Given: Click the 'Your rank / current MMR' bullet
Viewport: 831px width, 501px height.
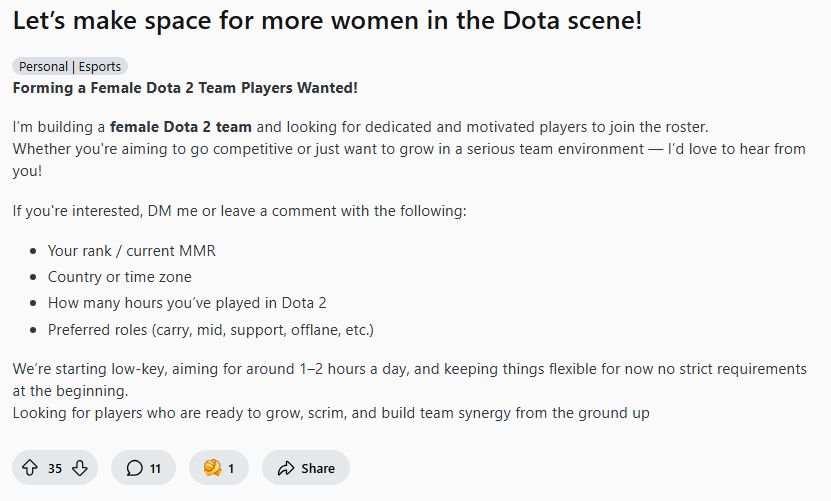Looking at the screenshot, I should pyautogui.click(x=131, y=250).
